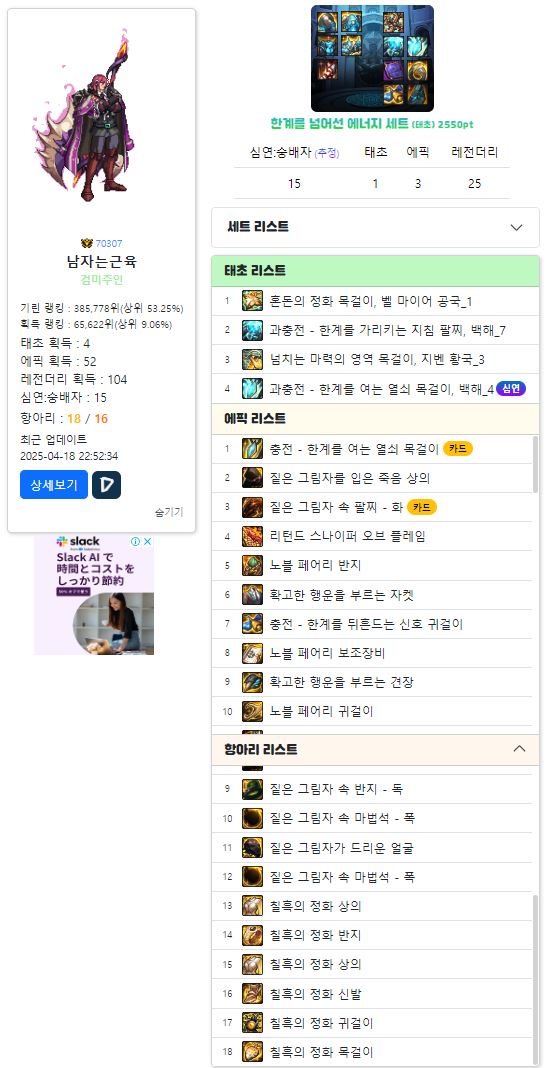The height and width of the screenshot is (1068, 546).
Task: Click the dark D logo button
Action: [x=106, y=484]
